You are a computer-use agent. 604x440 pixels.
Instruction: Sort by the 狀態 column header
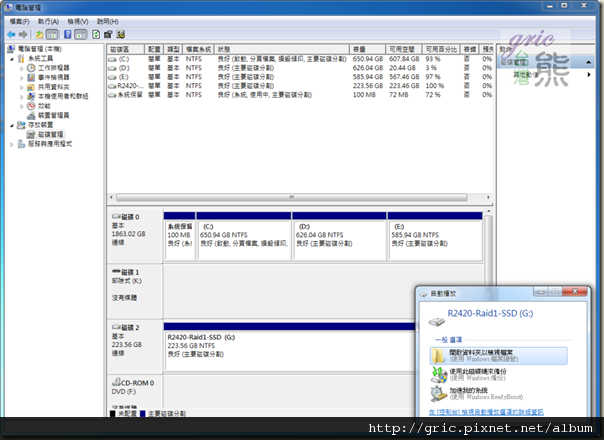click(x=282, y=49)
